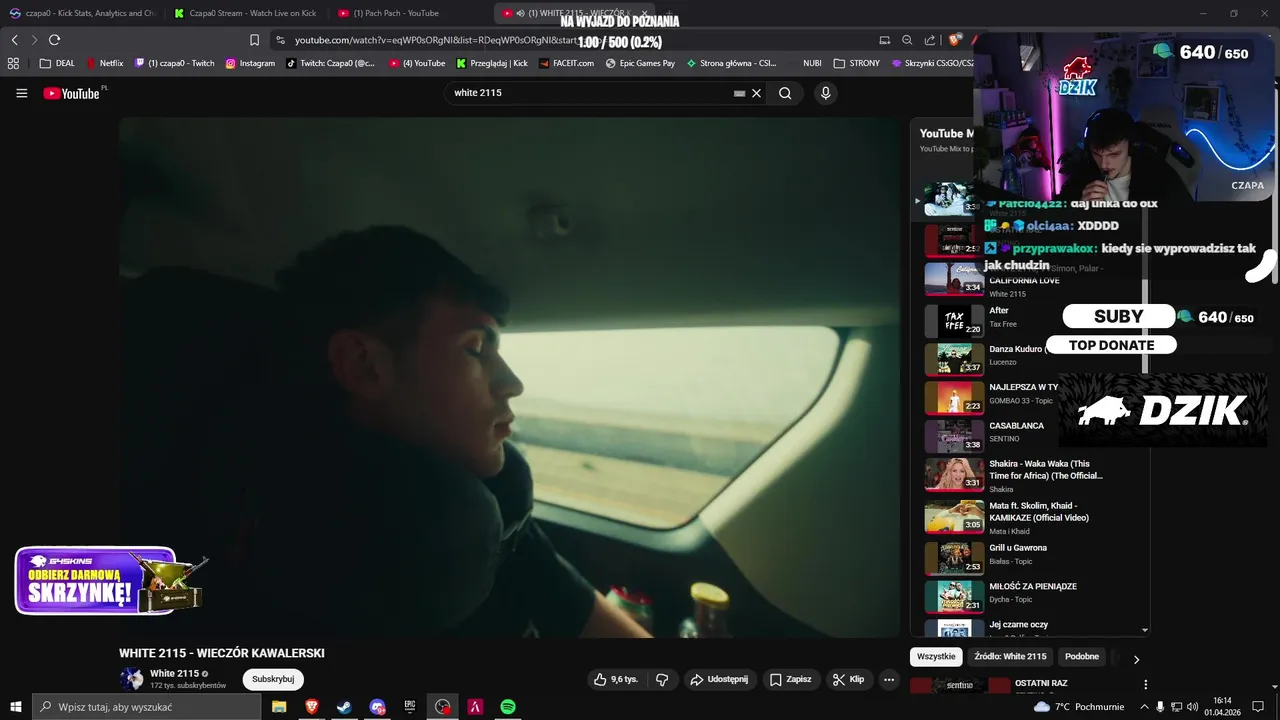Click the White 2115 channel avatar
The image size is (1280, 720).
(x=131, y=679)
